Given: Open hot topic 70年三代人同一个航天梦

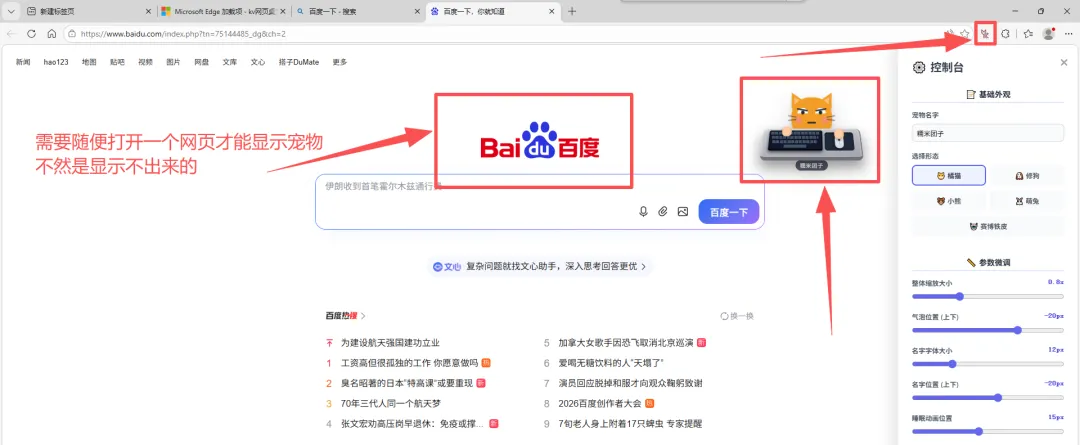Looking at the screenshot, I should (390, 403).
